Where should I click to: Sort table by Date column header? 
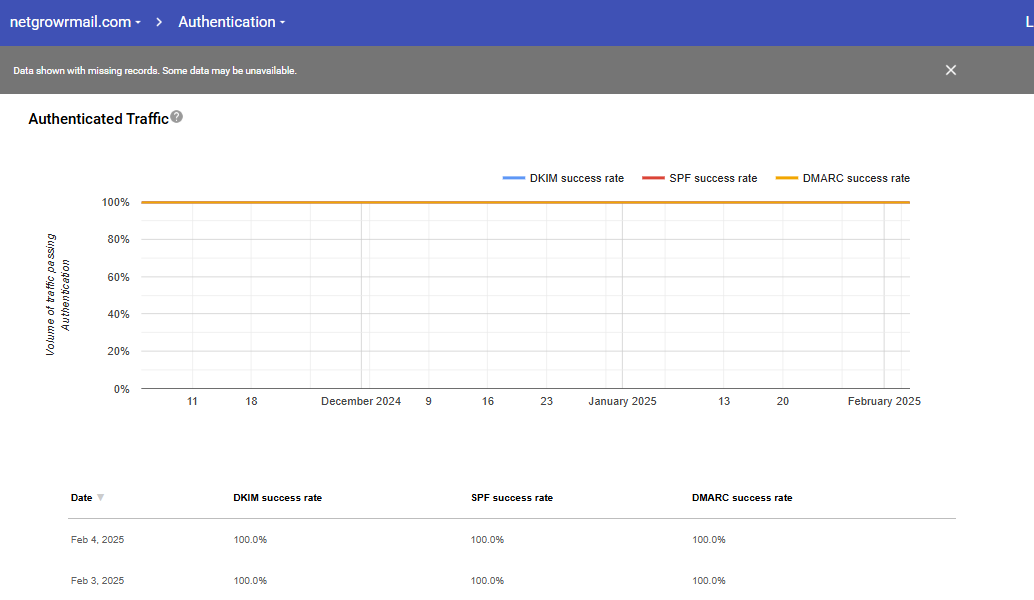tap(81, 497)
